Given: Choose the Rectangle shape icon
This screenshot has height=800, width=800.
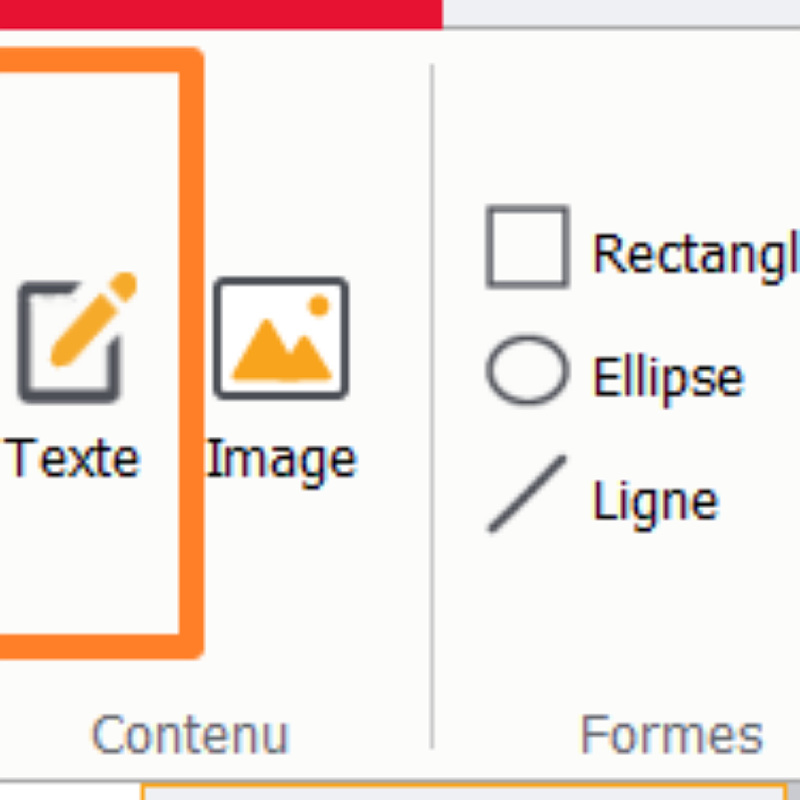Looking at the screenshot, I should click(527, 247).
